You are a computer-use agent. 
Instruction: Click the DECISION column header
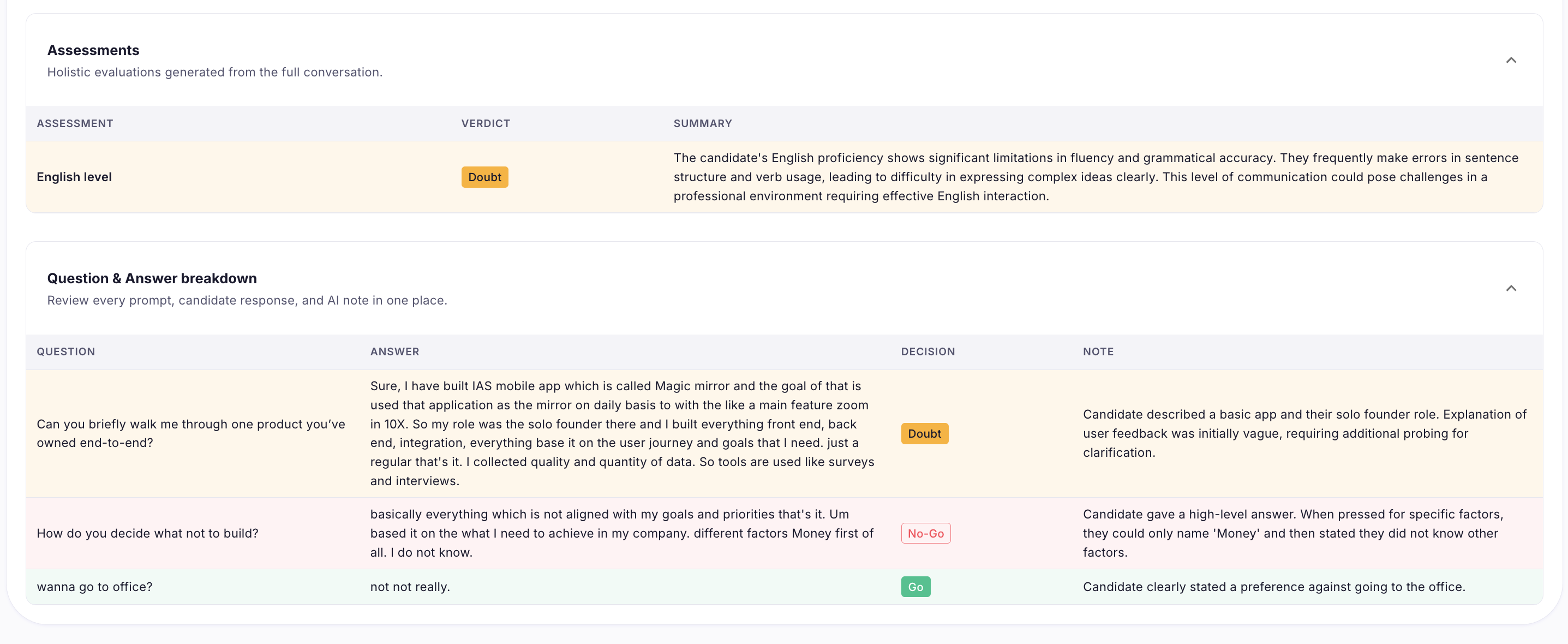tap(927, 352)
